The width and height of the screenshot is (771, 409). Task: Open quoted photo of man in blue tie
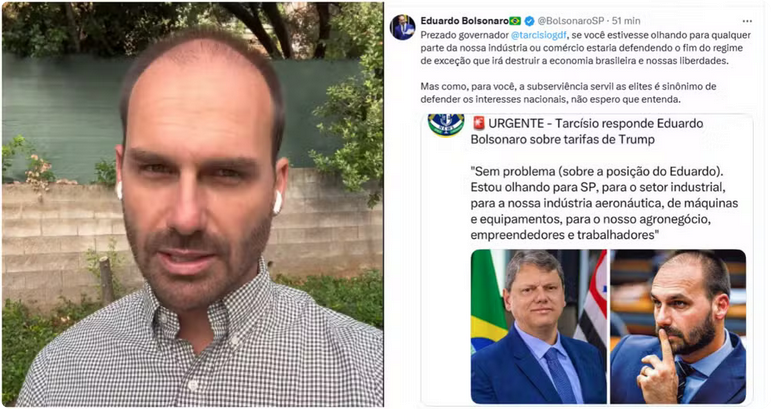[x=539, y=326]
